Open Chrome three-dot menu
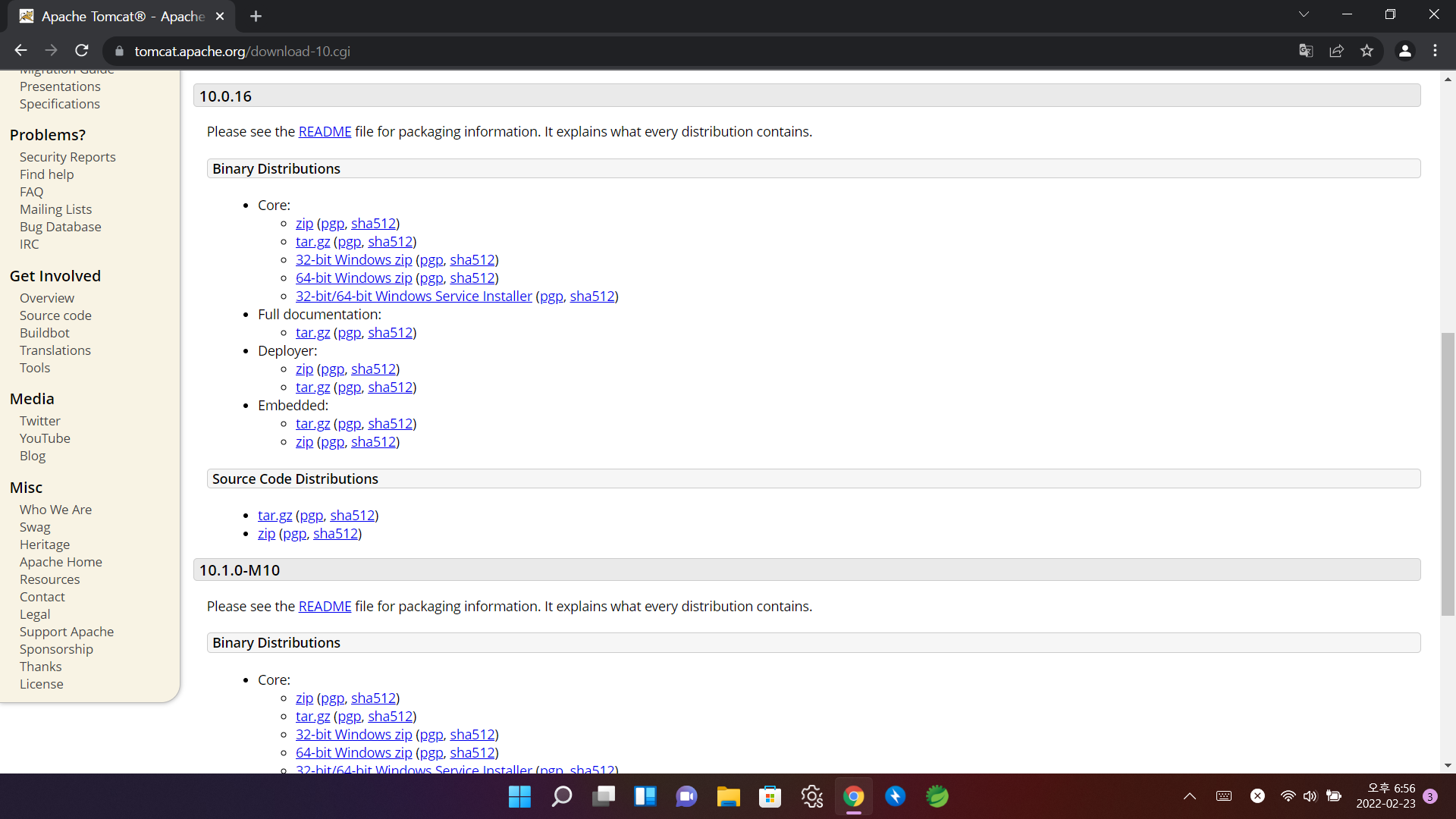 [x=1435, y=51]
